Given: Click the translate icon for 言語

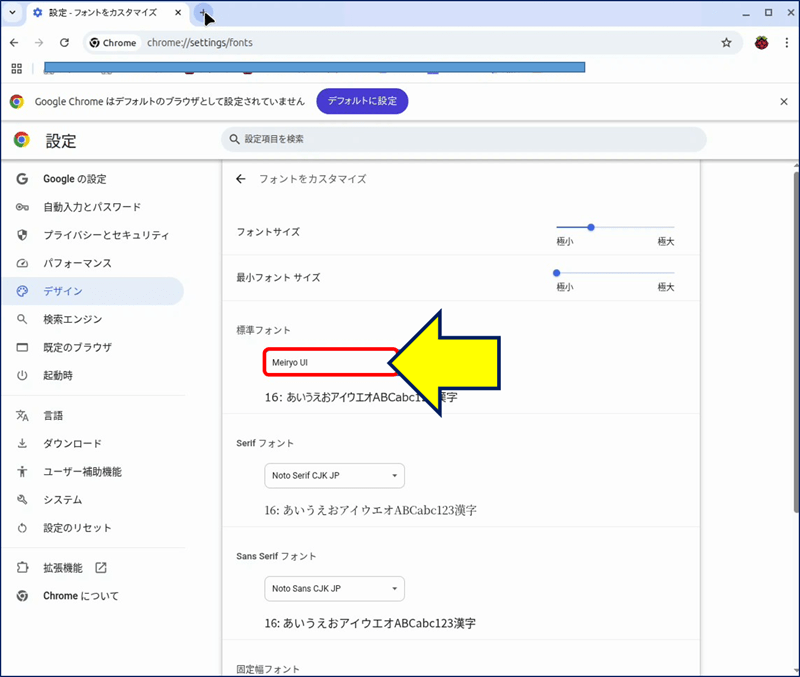Looking at the screenshot, I should (x=22, y=416).
